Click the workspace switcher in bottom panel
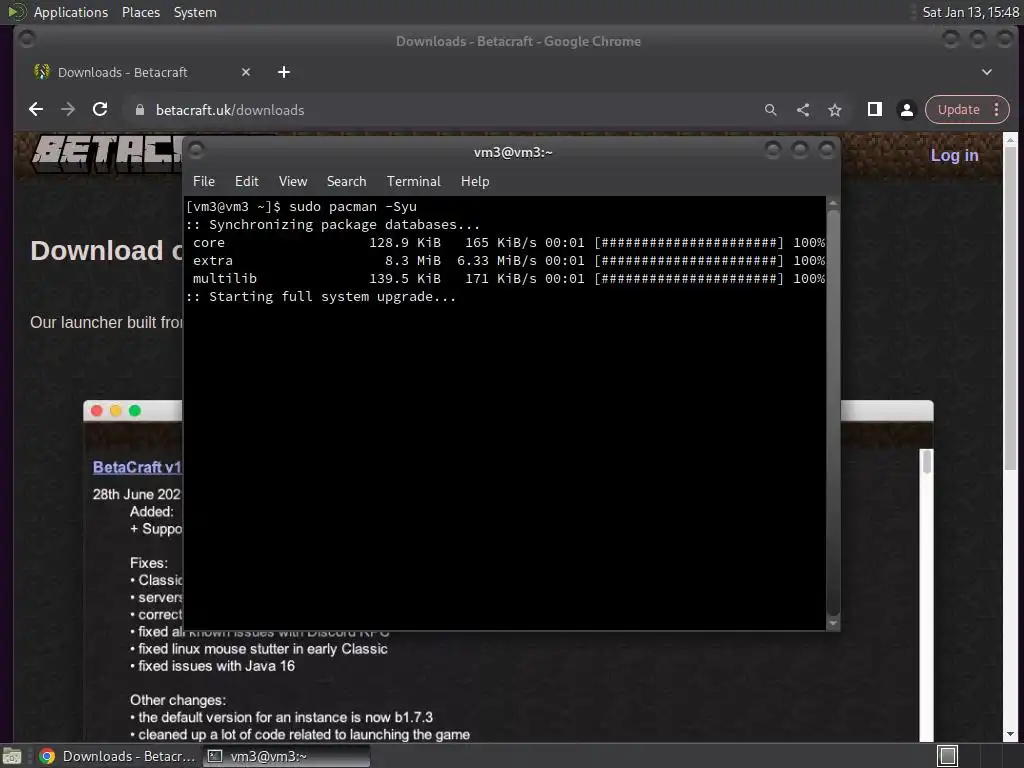1024x768 pixels. tap(947, 756)
